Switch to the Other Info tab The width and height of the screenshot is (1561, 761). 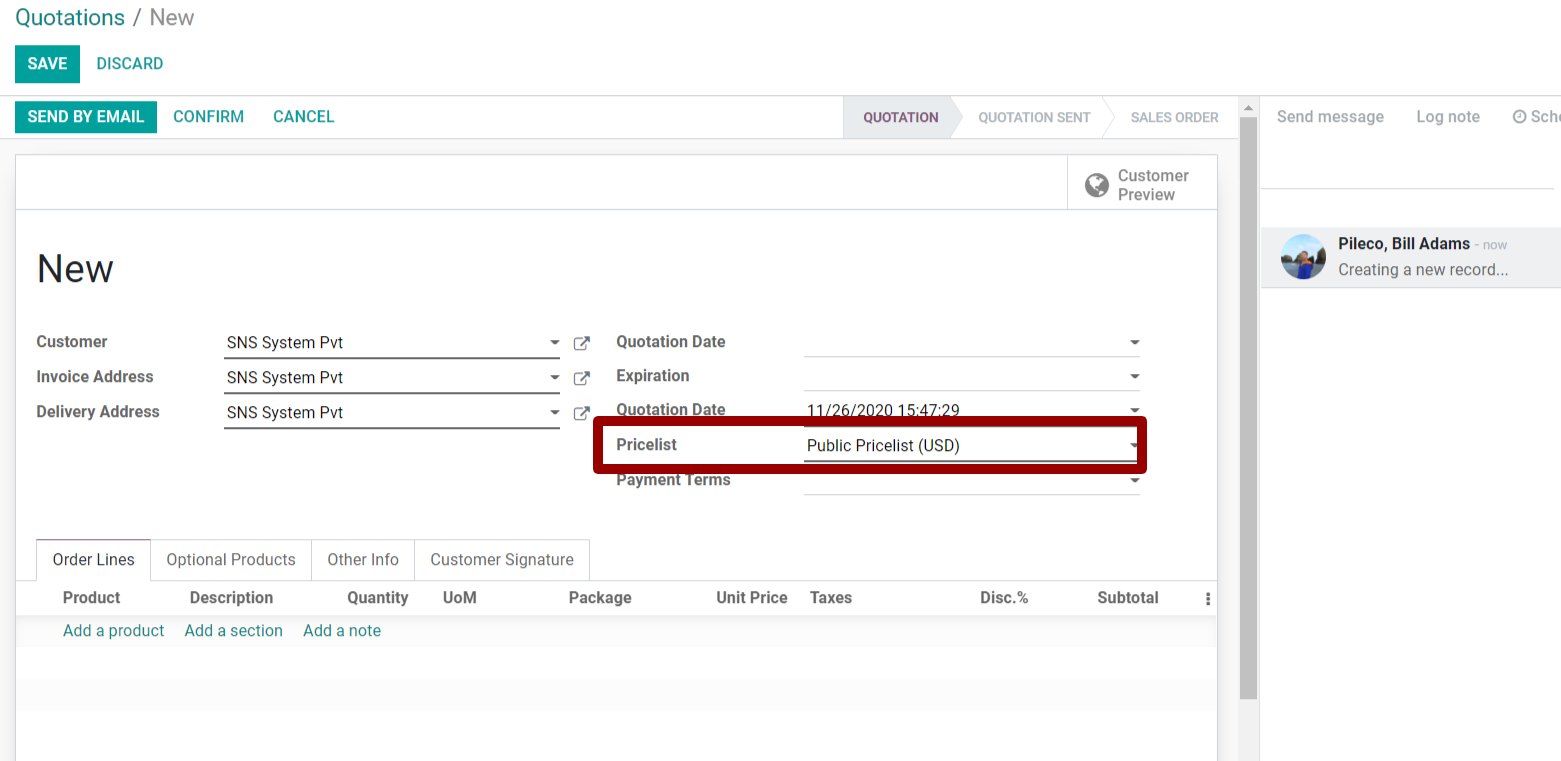363,560
